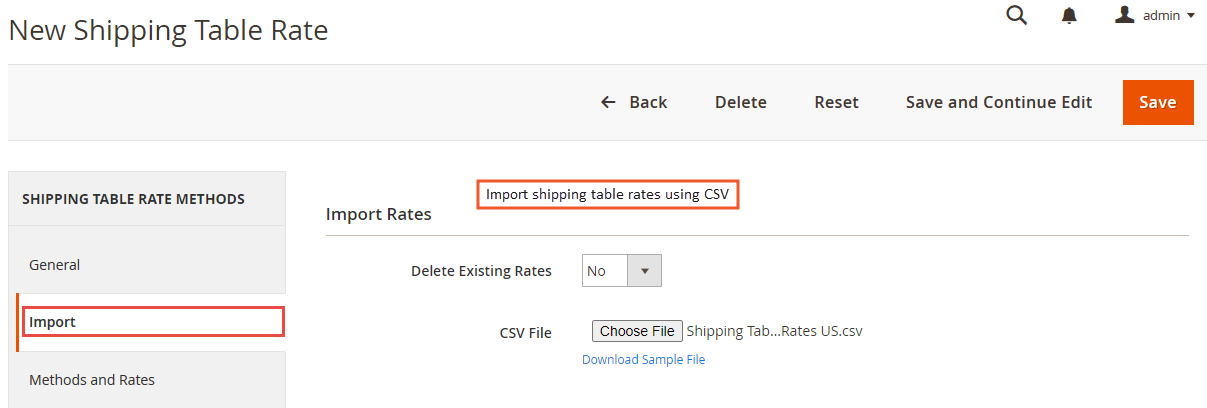Viewport: 1207px width, 408px height.
Task: Click the Import shipping table rates note
Action: [607, 194]
